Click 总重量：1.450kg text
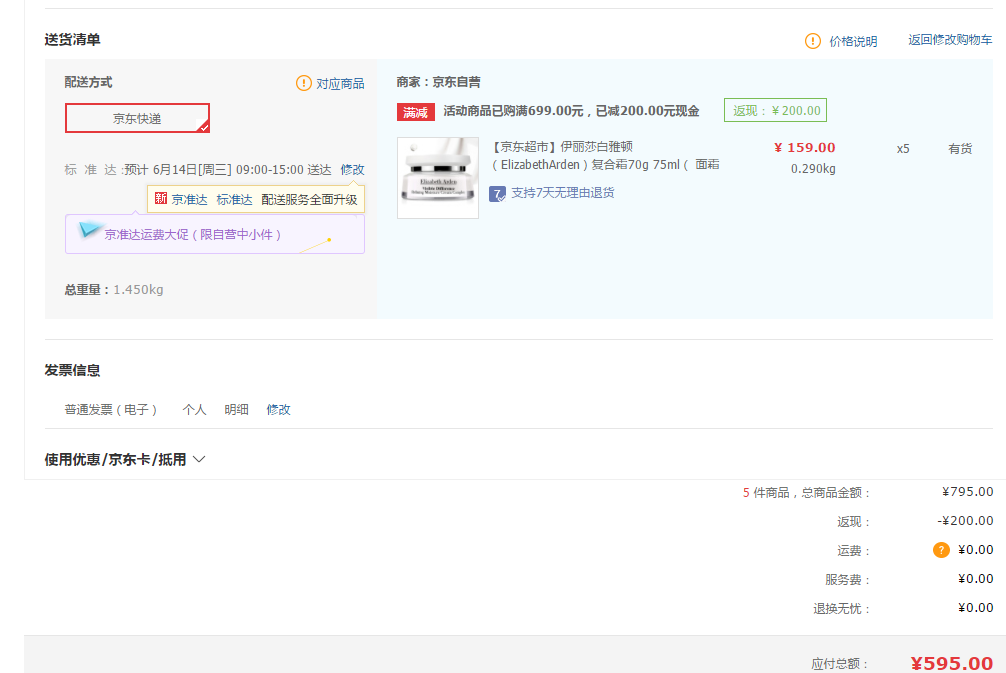This screenshot has width=1006, height=673. click(x=114, y=289)
